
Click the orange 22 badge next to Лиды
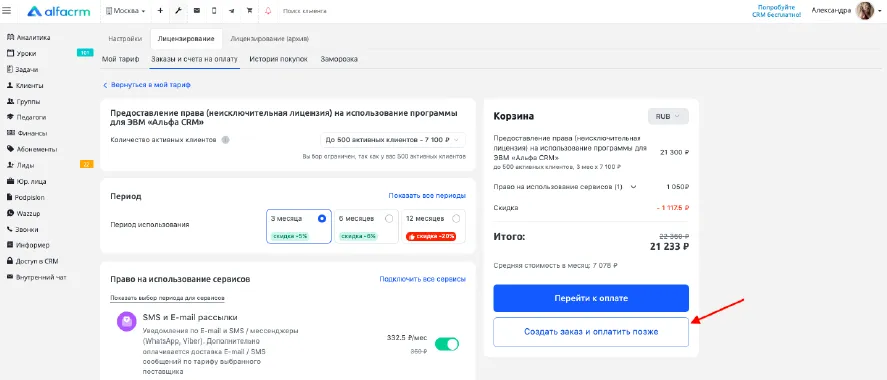coord(86,165)
